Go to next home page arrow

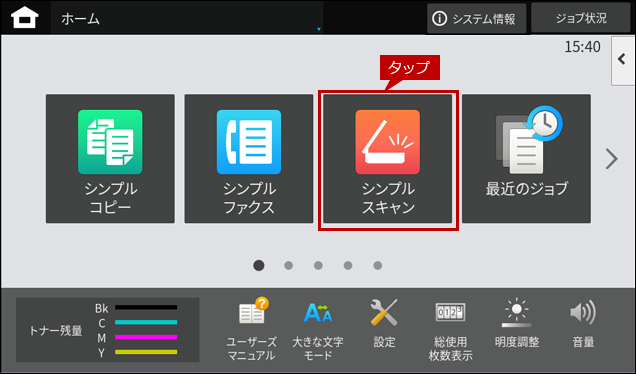[612, 159]
